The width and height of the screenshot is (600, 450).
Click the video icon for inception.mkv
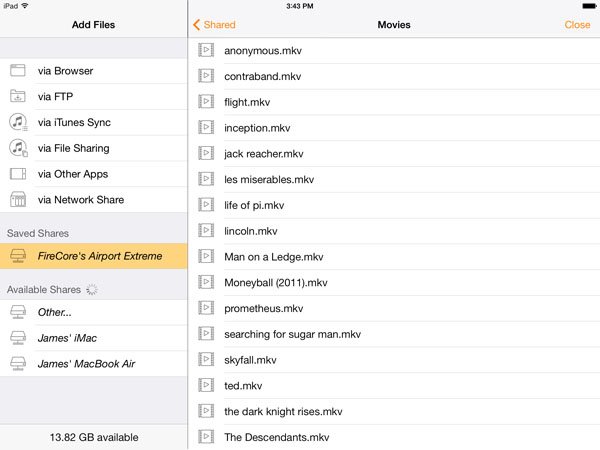pyautogui.click(x=206, y=127)
